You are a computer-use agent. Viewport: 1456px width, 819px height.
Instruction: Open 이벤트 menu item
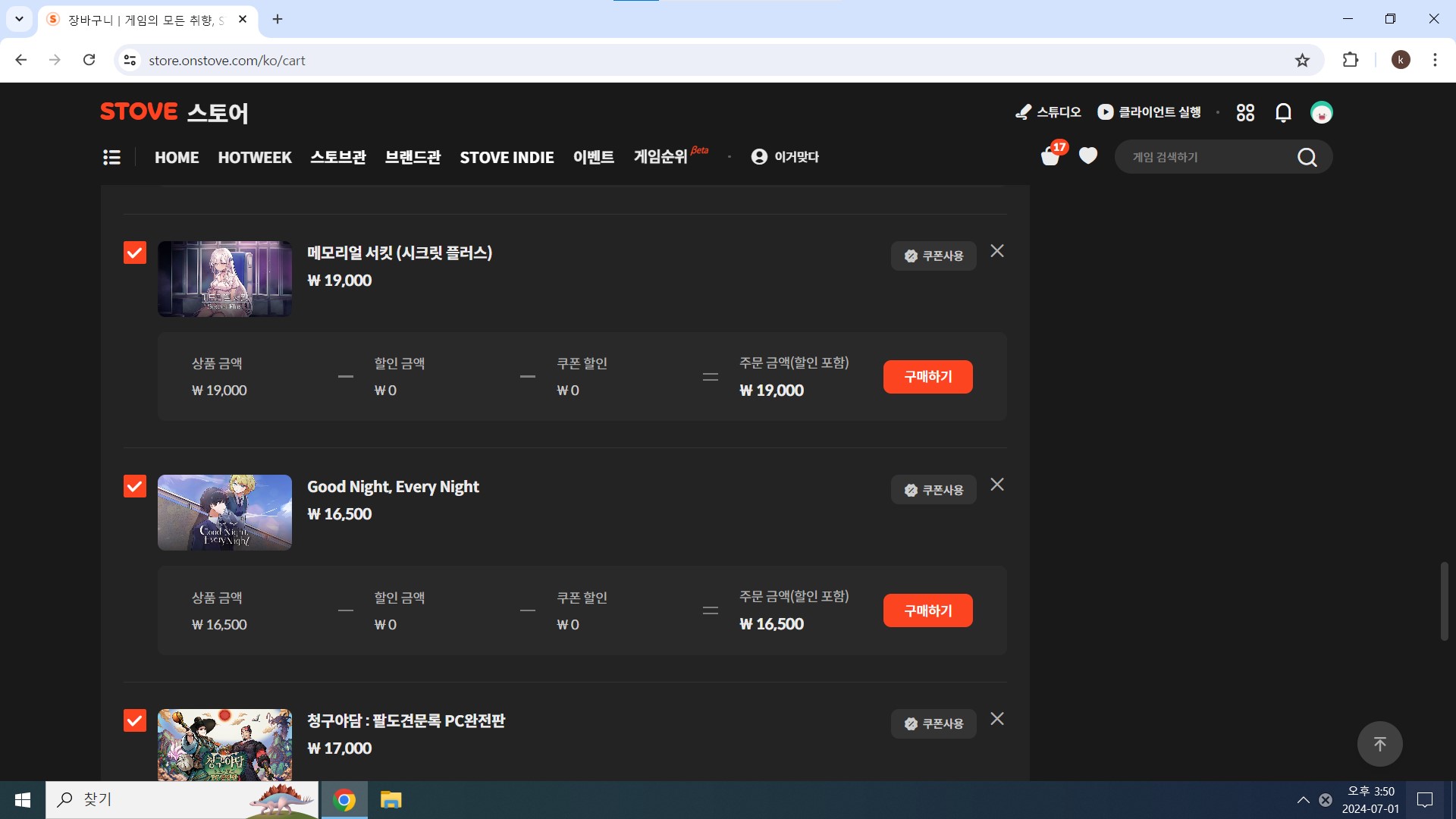[594, 157]
